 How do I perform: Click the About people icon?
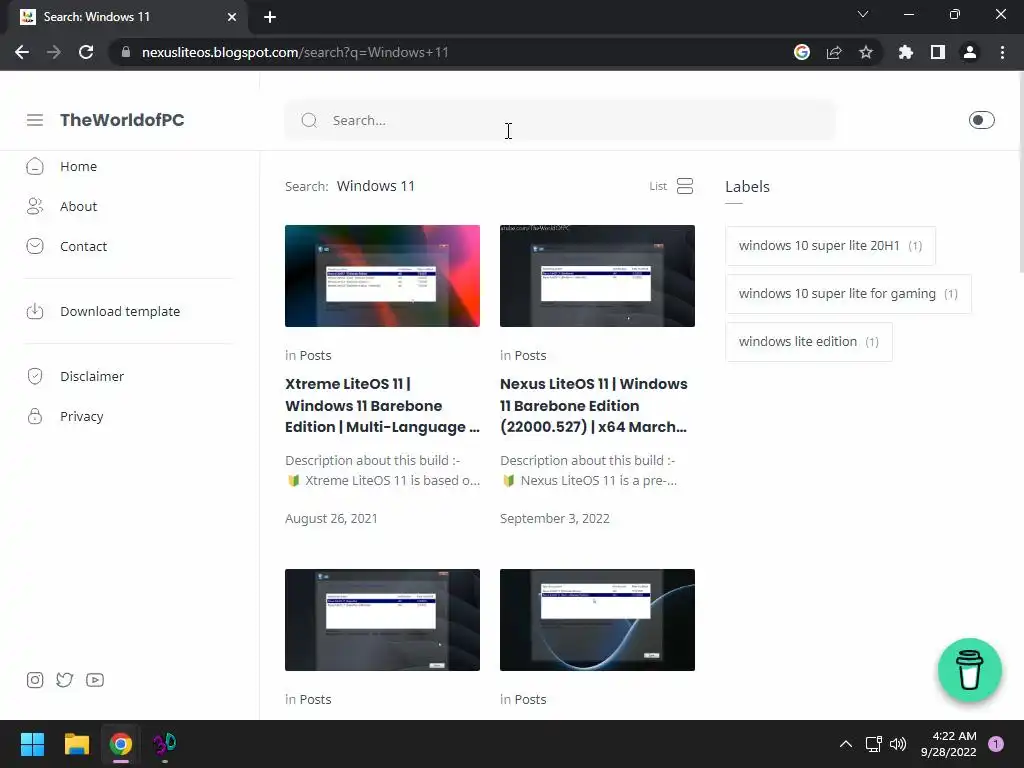pos(35,206)
